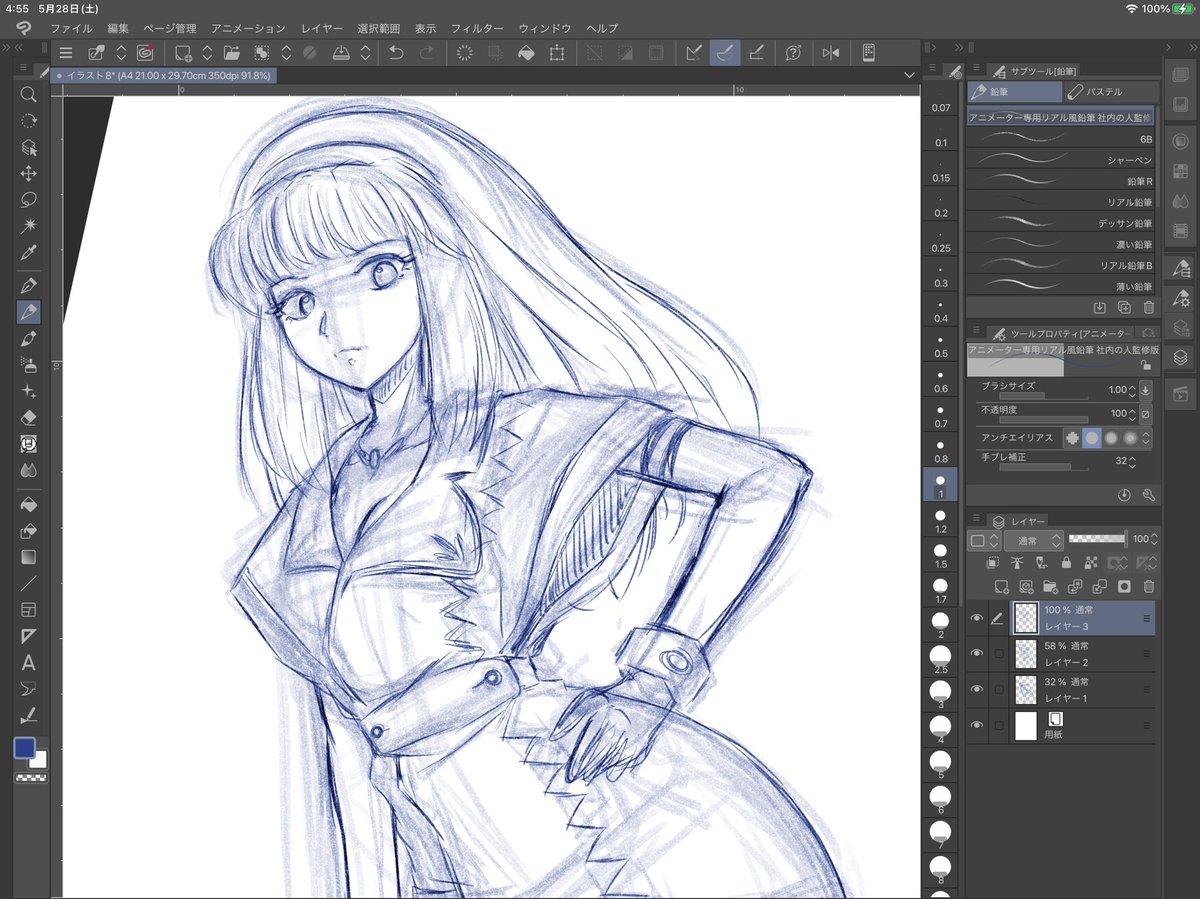Choose the 6B pencil sub tool
This screenshot has width=1200, height=899.
pyautogui.click(x=1061, y=139)
